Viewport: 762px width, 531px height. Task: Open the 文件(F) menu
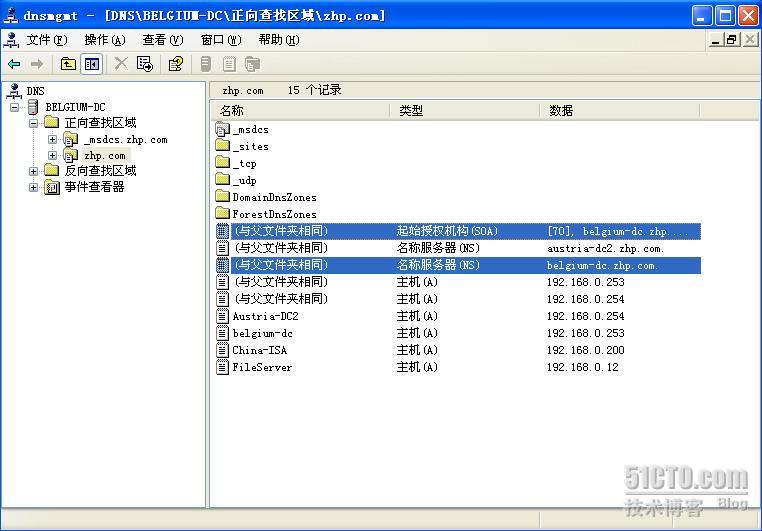pos(47,40)
